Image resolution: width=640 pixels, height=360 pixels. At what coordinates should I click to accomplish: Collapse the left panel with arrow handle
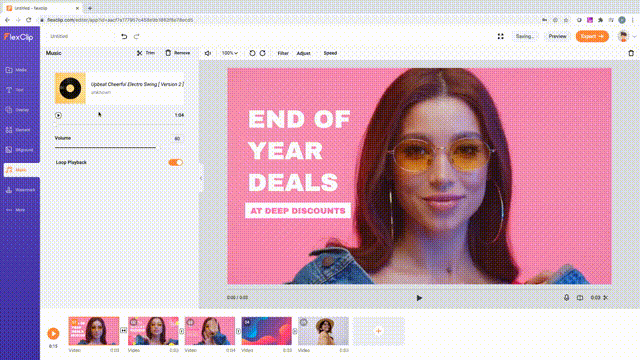coord(201,178)
